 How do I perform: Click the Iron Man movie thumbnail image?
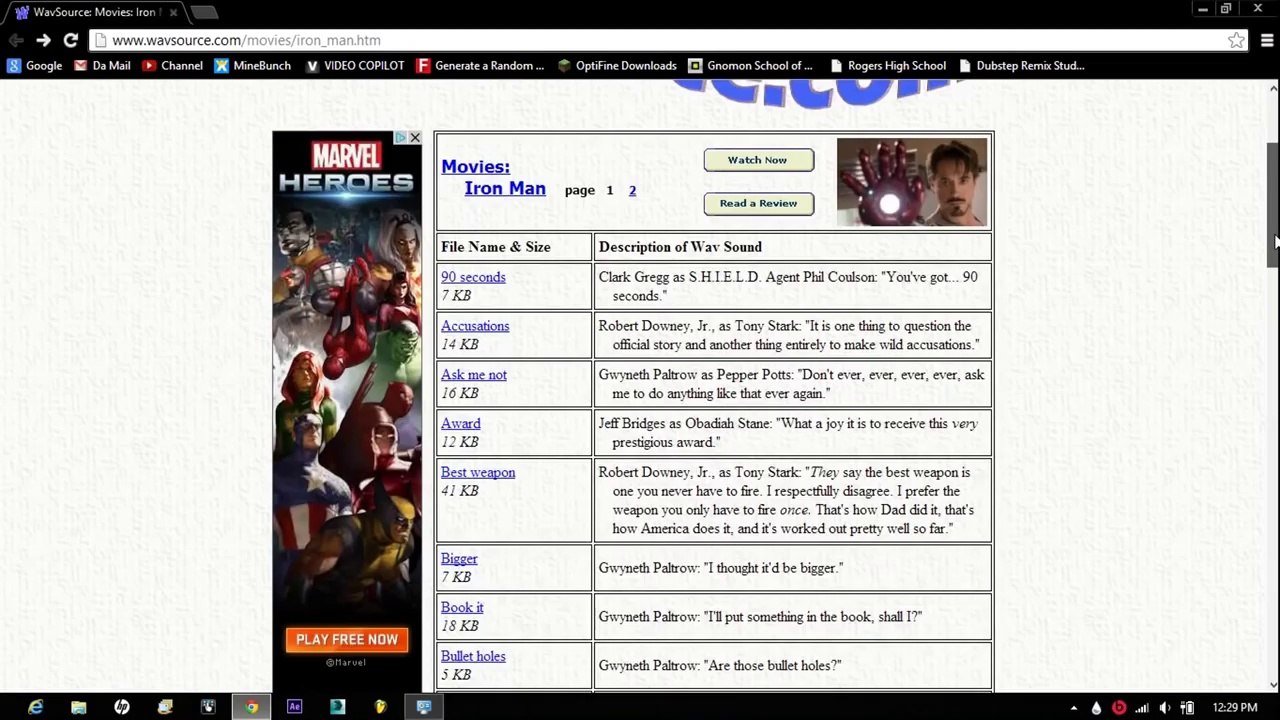coord(912,182)
